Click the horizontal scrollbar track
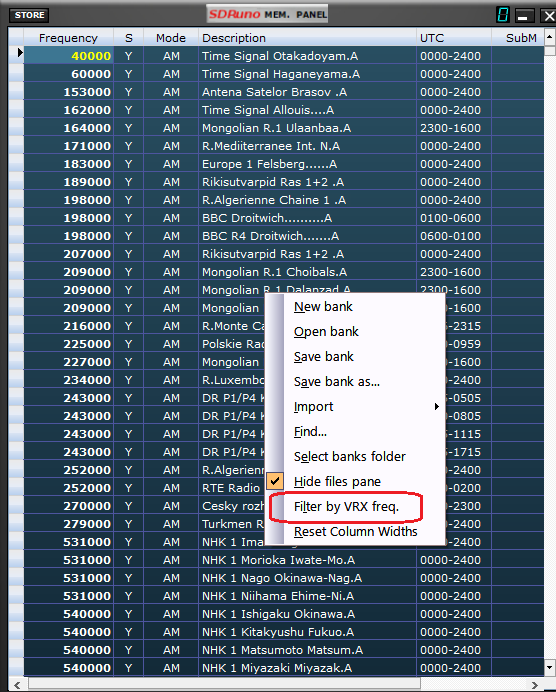This screenshot has height=692, width=556. [x=225, y=685]
